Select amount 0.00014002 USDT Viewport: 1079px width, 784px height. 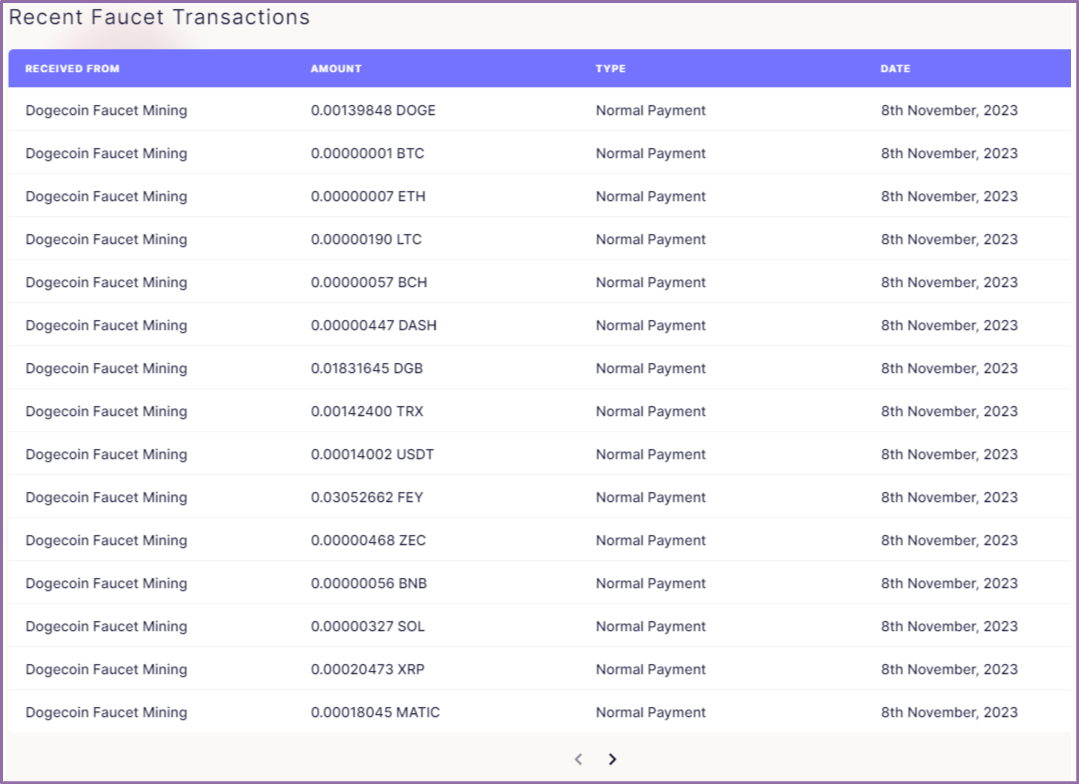pos(372,454)
